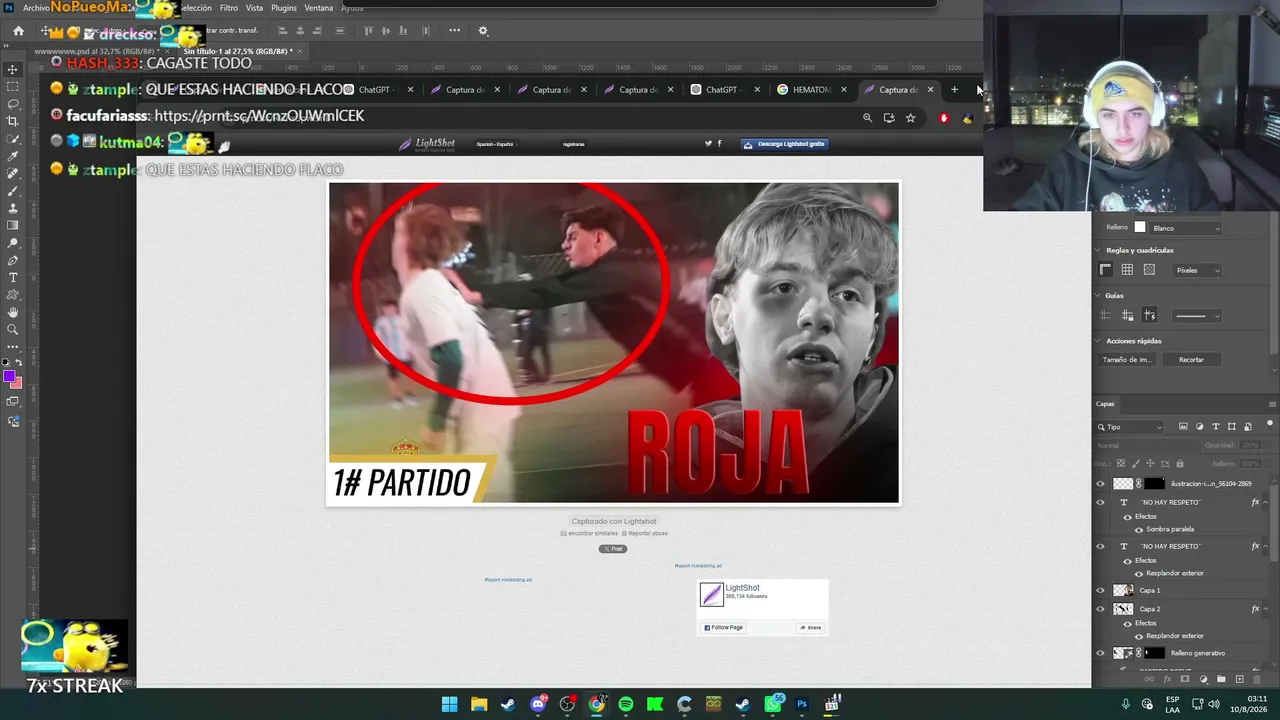
Task: Click the purple foreground color swatch
Action: coord(8,377)
